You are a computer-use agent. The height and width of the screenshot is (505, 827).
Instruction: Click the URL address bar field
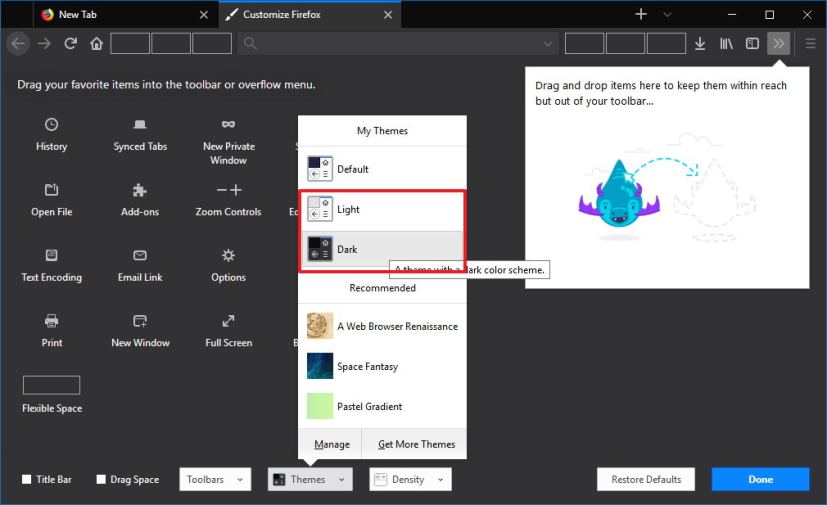pyautogui.click(x=398, y=43)
